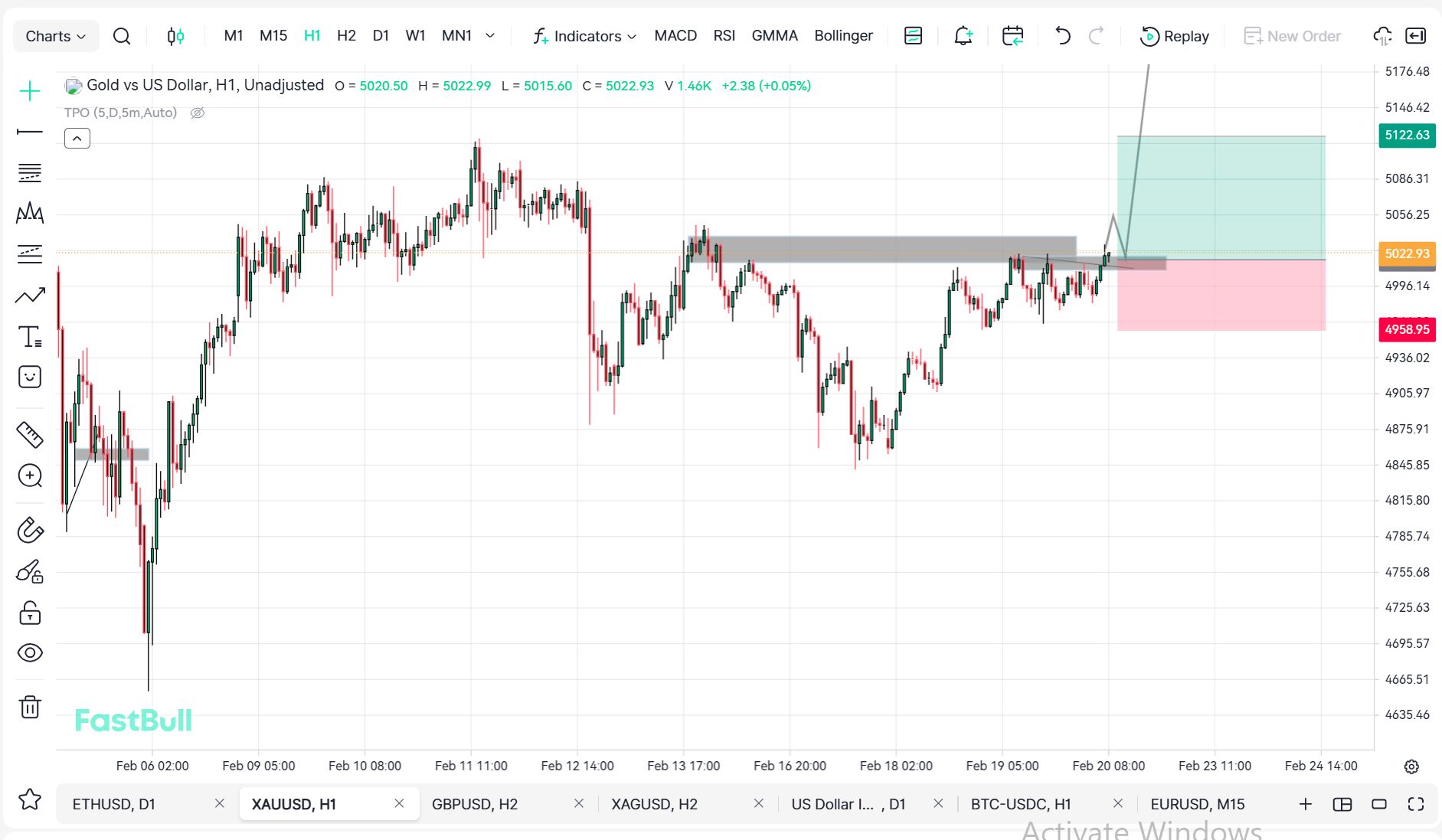
Task: Click the chart settings gear icon
Action: 1411,766
